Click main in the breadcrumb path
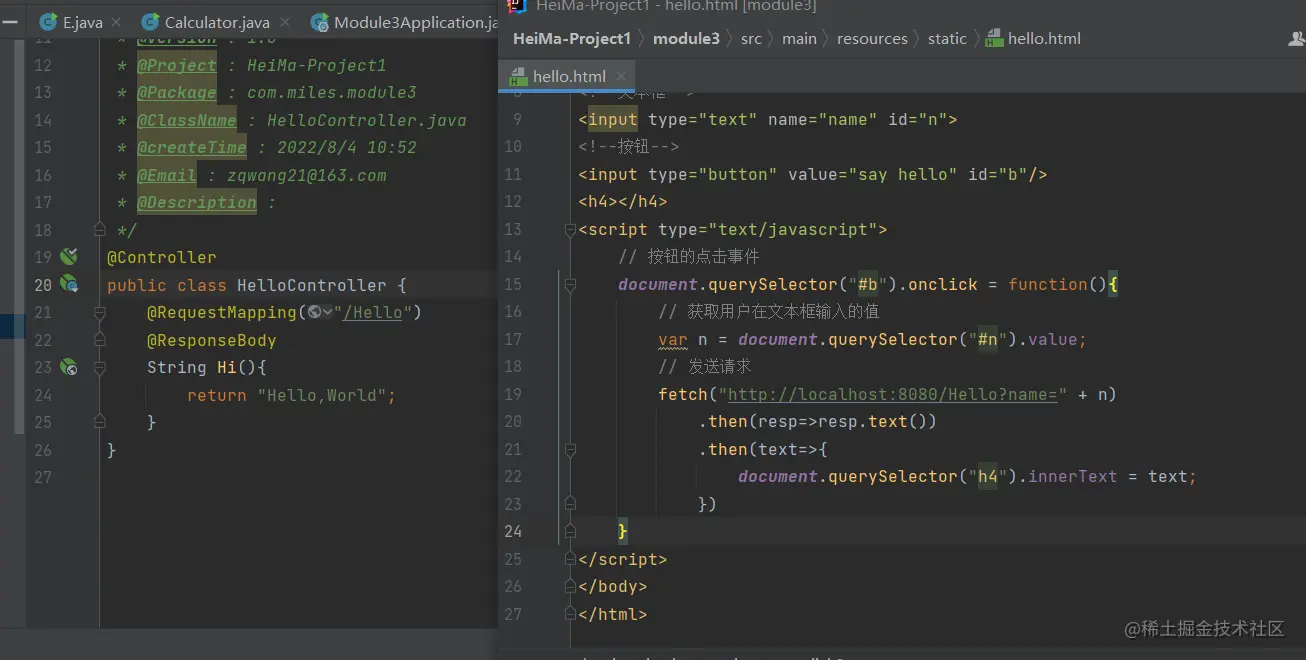Screen dimensions: 1306x660 pos(799,39)
